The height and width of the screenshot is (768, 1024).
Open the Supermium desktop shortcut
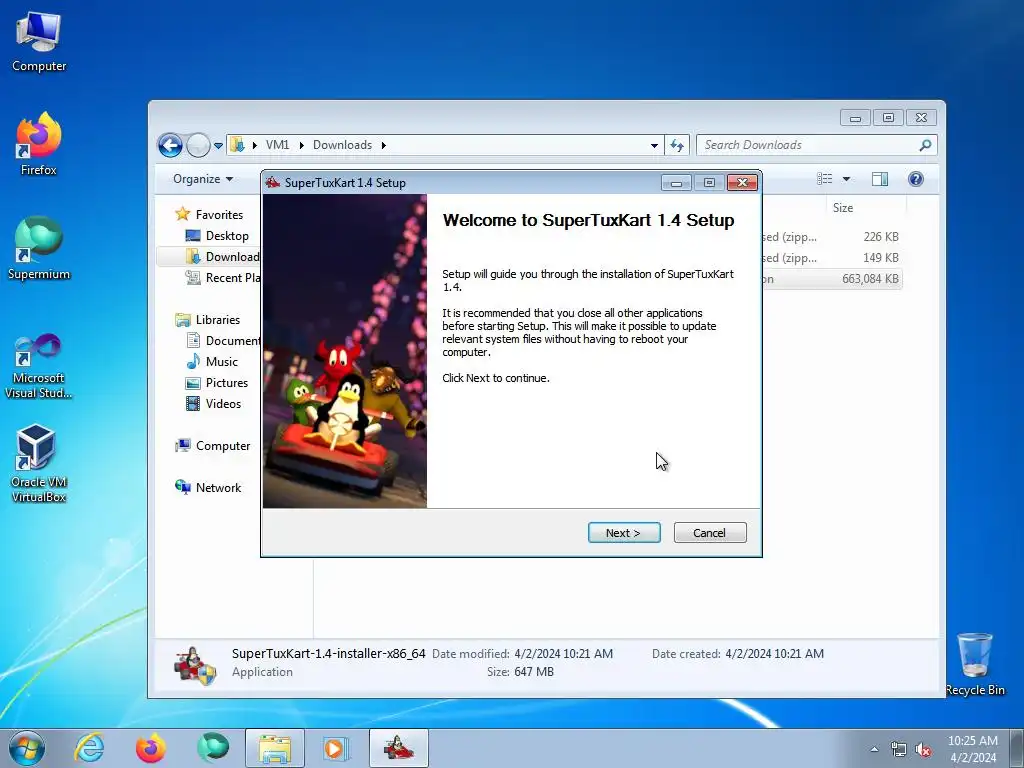39,248
